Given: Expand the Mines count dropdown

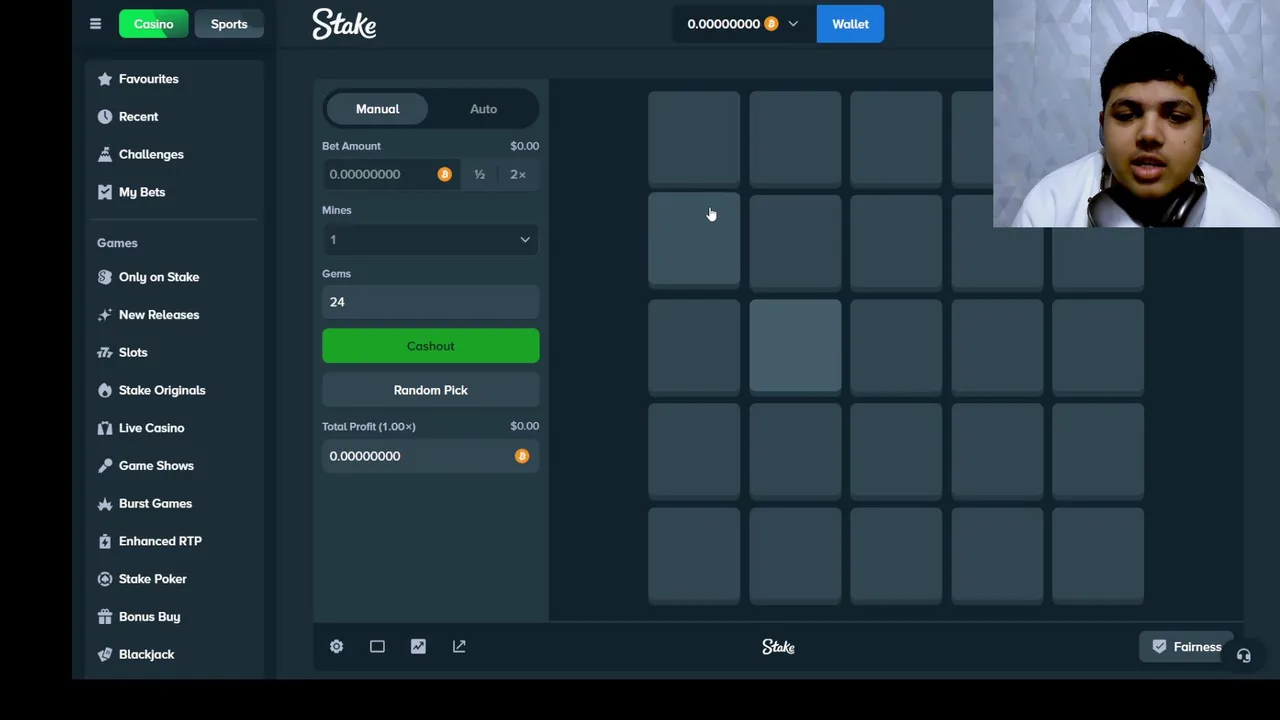Looking at the screenshot, I should (x=430, y=240).
